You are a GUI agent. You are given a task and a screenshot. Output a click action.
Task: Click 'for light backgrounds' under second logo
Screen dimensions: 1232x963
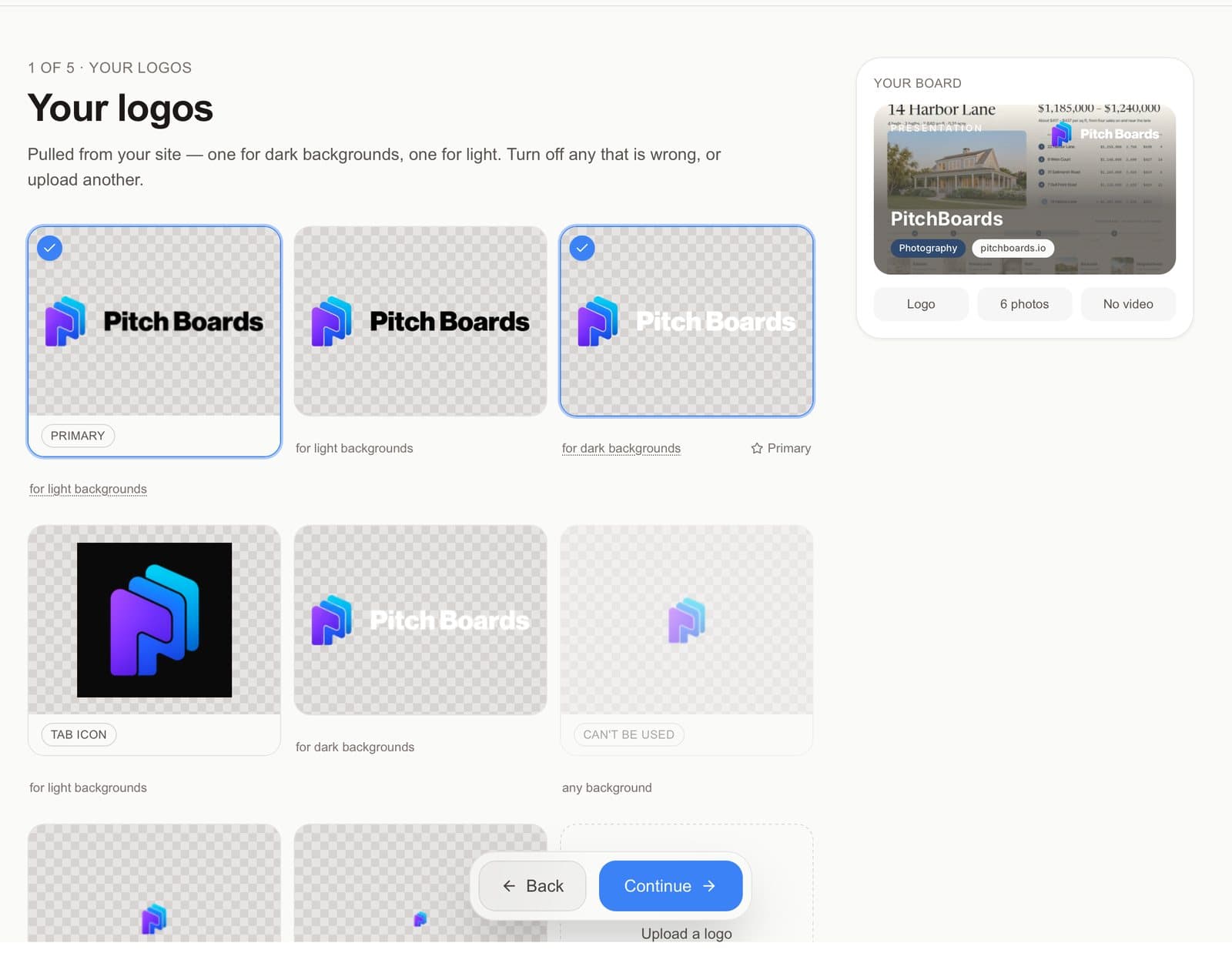click(354, 448)
